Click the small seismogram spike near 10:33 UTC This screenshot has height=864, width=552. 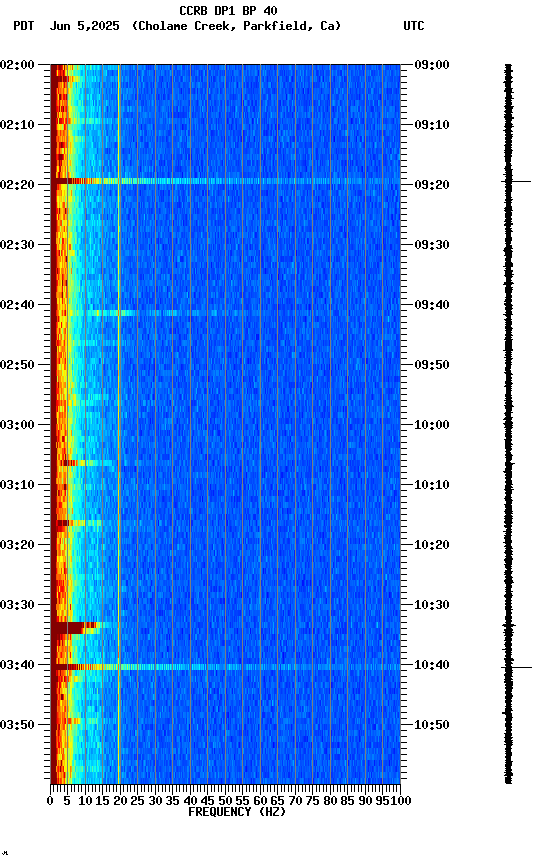tap(508, 625)
